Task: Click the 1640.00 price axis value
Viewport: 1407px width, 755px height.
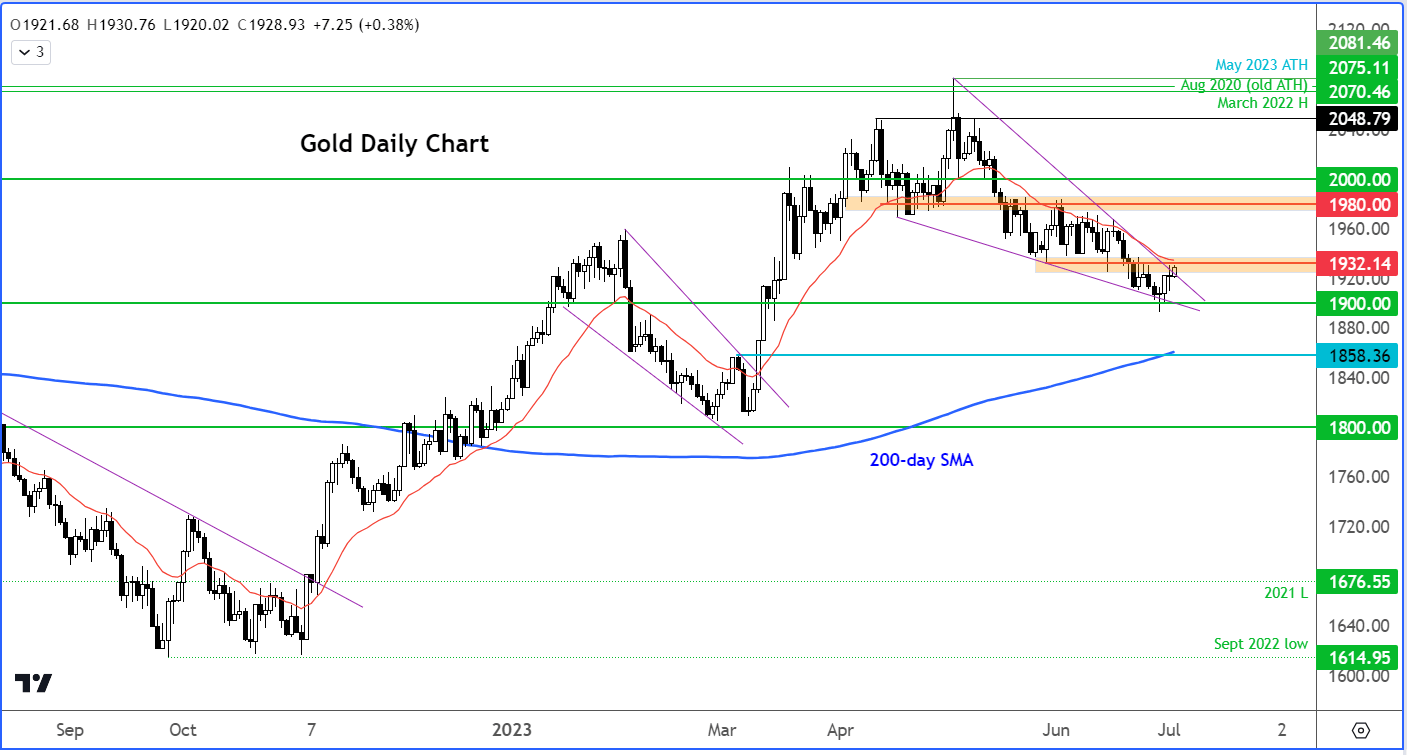Action: (x=1361, y=626)
